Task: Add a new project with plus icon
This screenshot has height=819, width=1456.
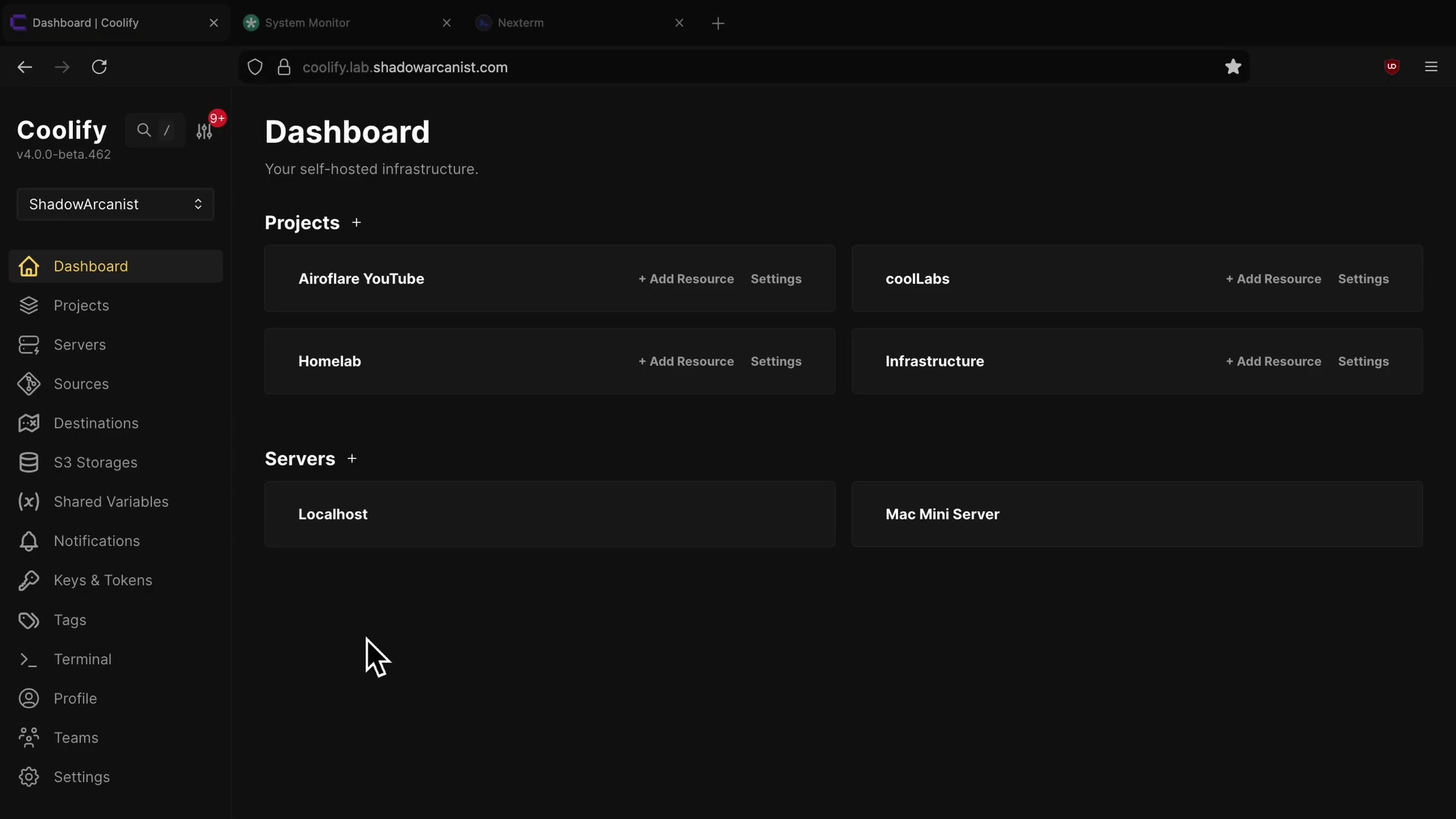Action: pyautogui.click(x=356, y=223)
